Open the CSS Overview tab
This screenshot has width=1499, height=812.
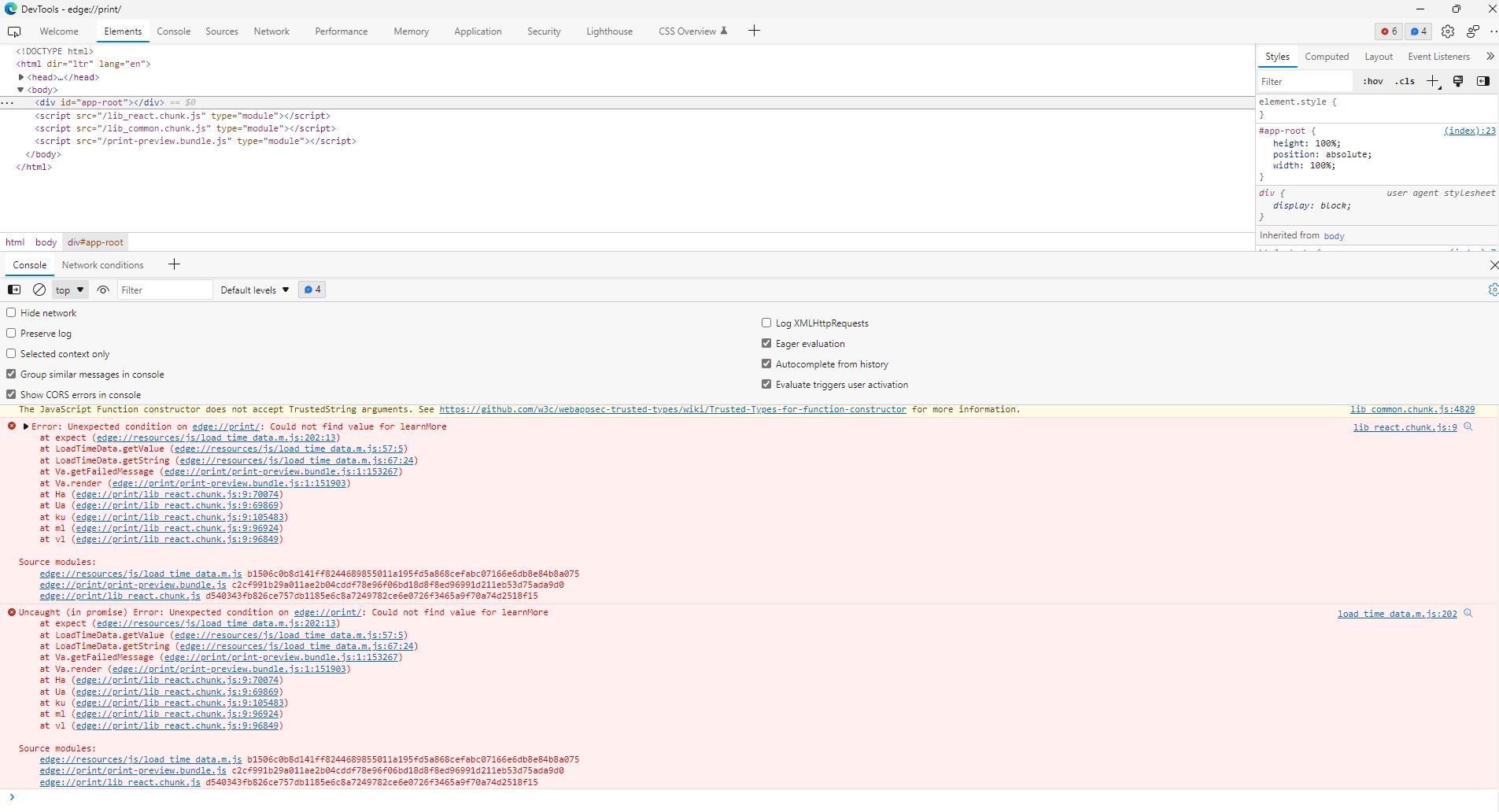(692, 31)
